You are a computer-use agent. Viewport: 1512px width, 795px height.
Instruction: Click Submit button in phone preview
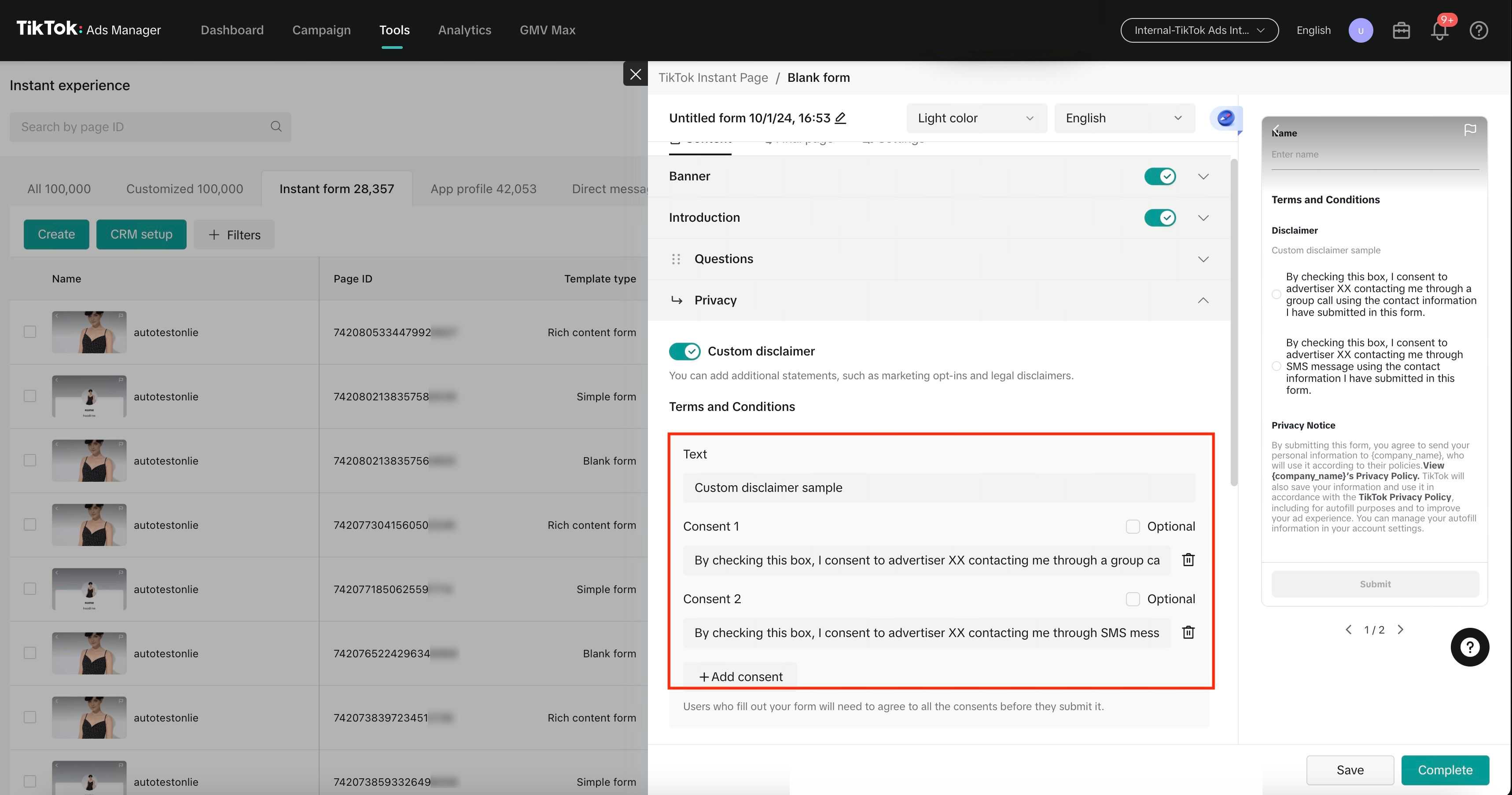pos(1375,584)
